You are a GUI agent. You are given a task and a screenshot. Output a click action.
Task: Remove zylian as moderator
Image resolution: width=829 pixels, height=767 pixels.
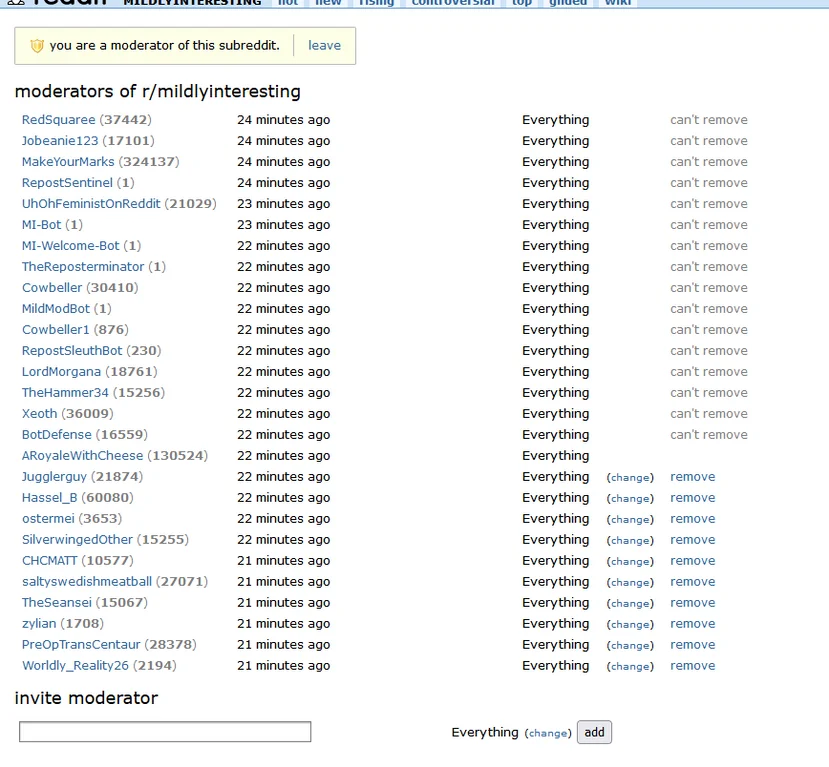pos(693,624)
